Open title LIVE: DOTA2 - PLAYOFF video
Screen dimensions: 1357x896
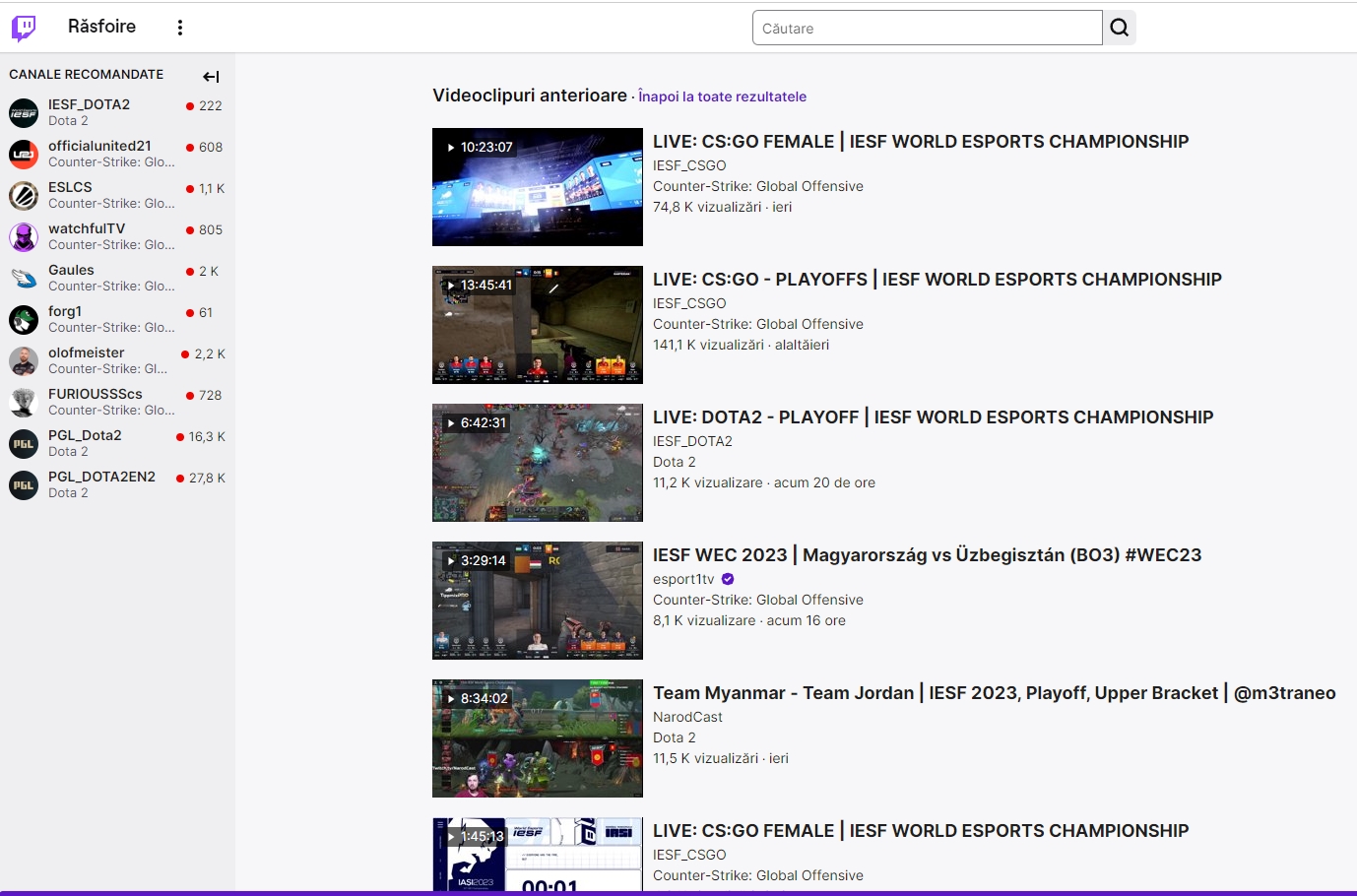coord(934,417)
